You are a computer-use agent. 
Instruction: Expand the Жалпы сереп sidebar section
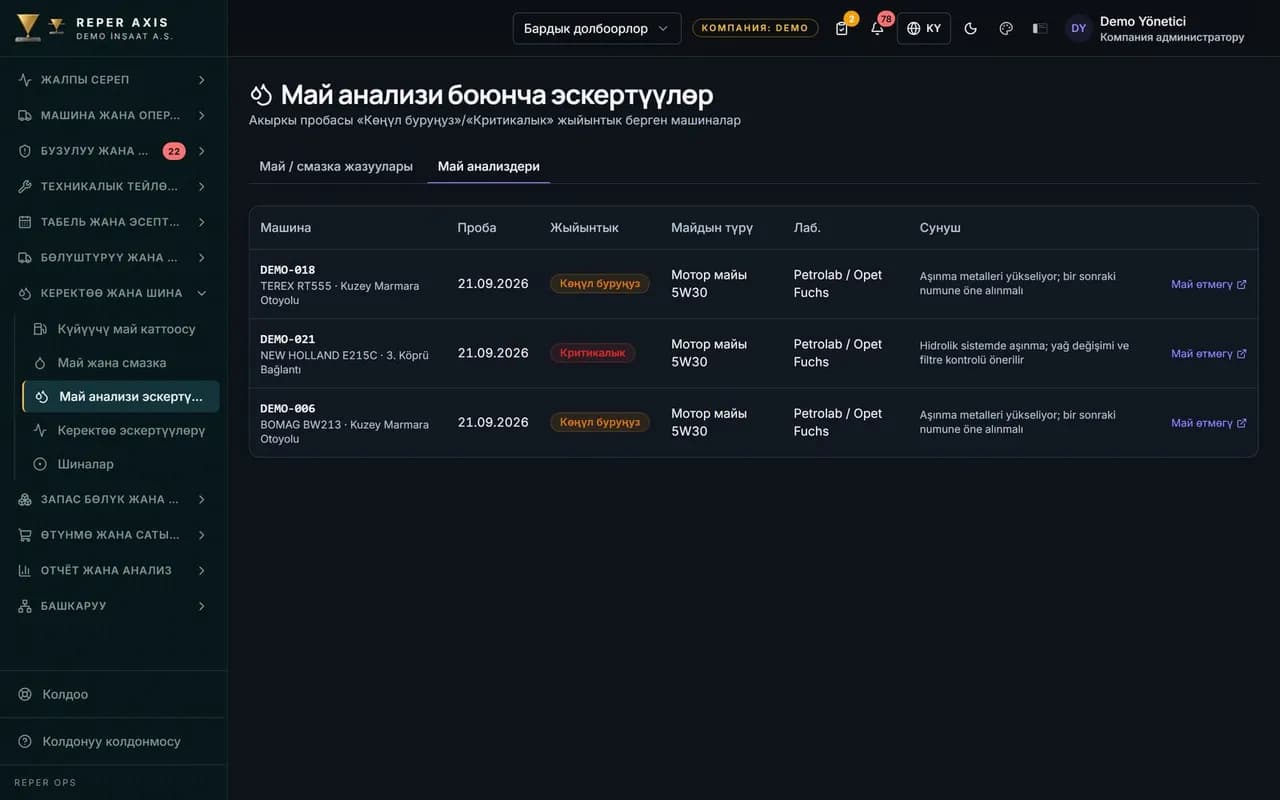point(113,80)
